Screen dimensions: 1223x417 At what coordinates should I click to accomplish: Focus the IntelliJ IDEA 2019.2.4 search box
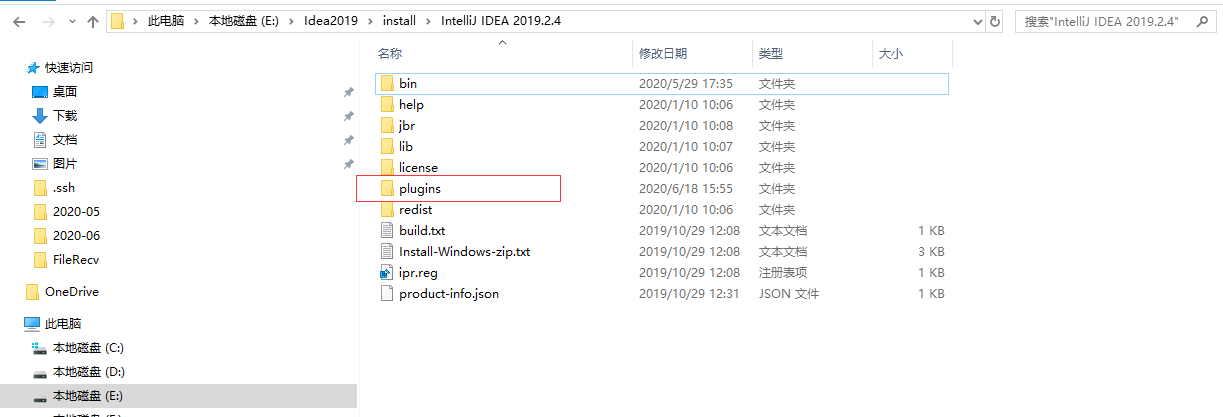click(1116, 21)
